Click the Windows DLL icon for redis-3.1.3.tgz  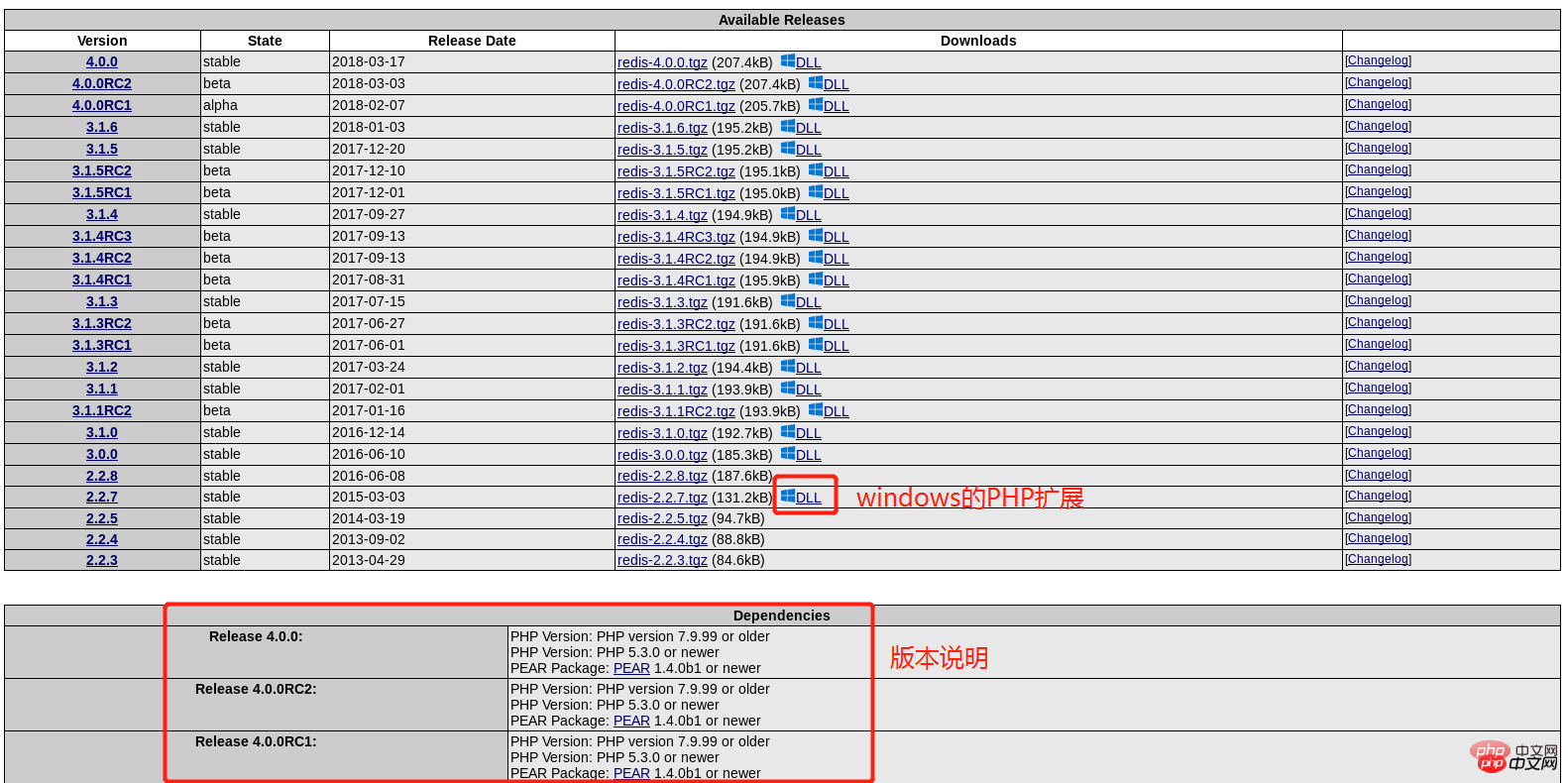coord(788,301)
